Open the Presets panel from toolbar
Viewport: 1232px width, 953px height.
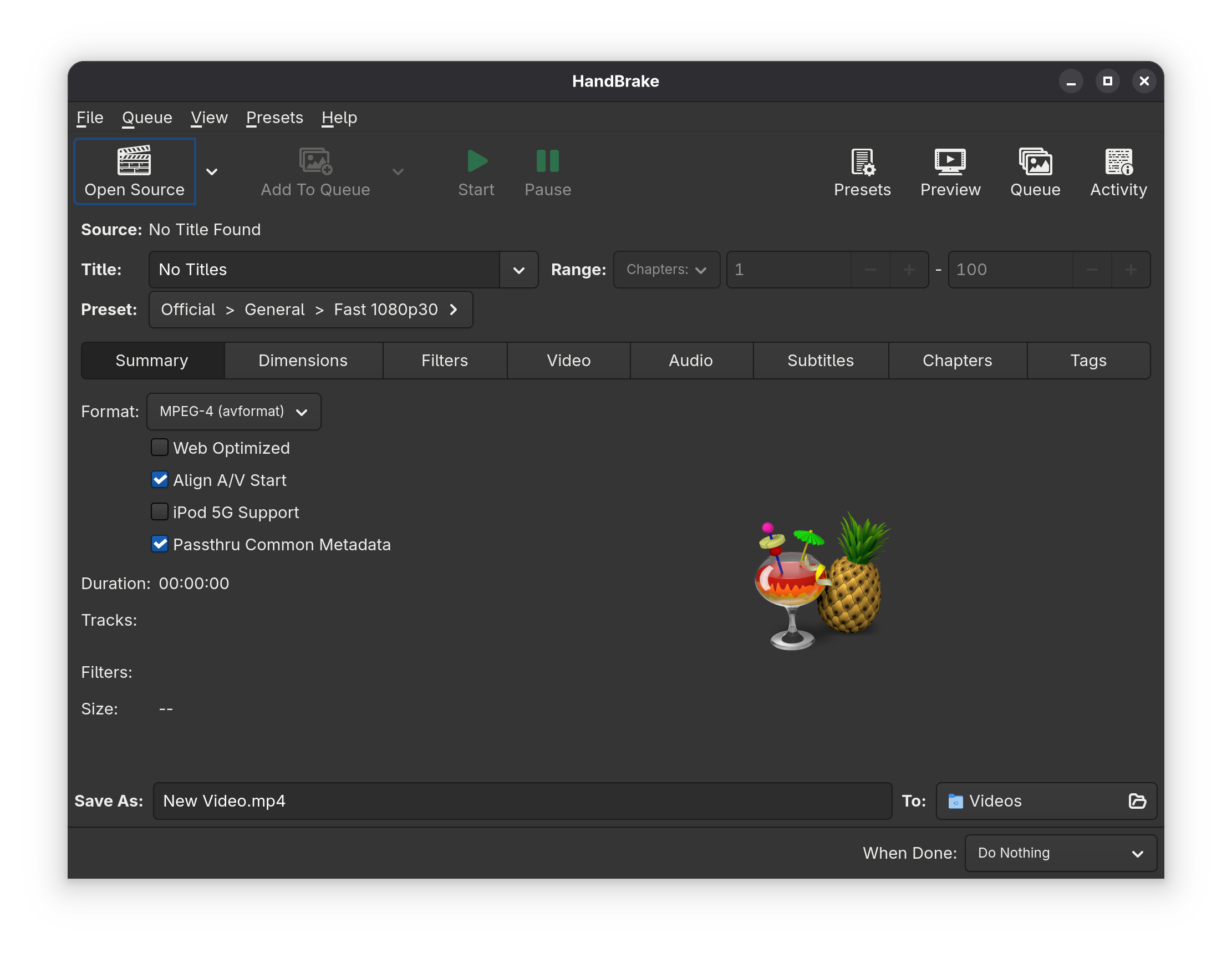862,171
